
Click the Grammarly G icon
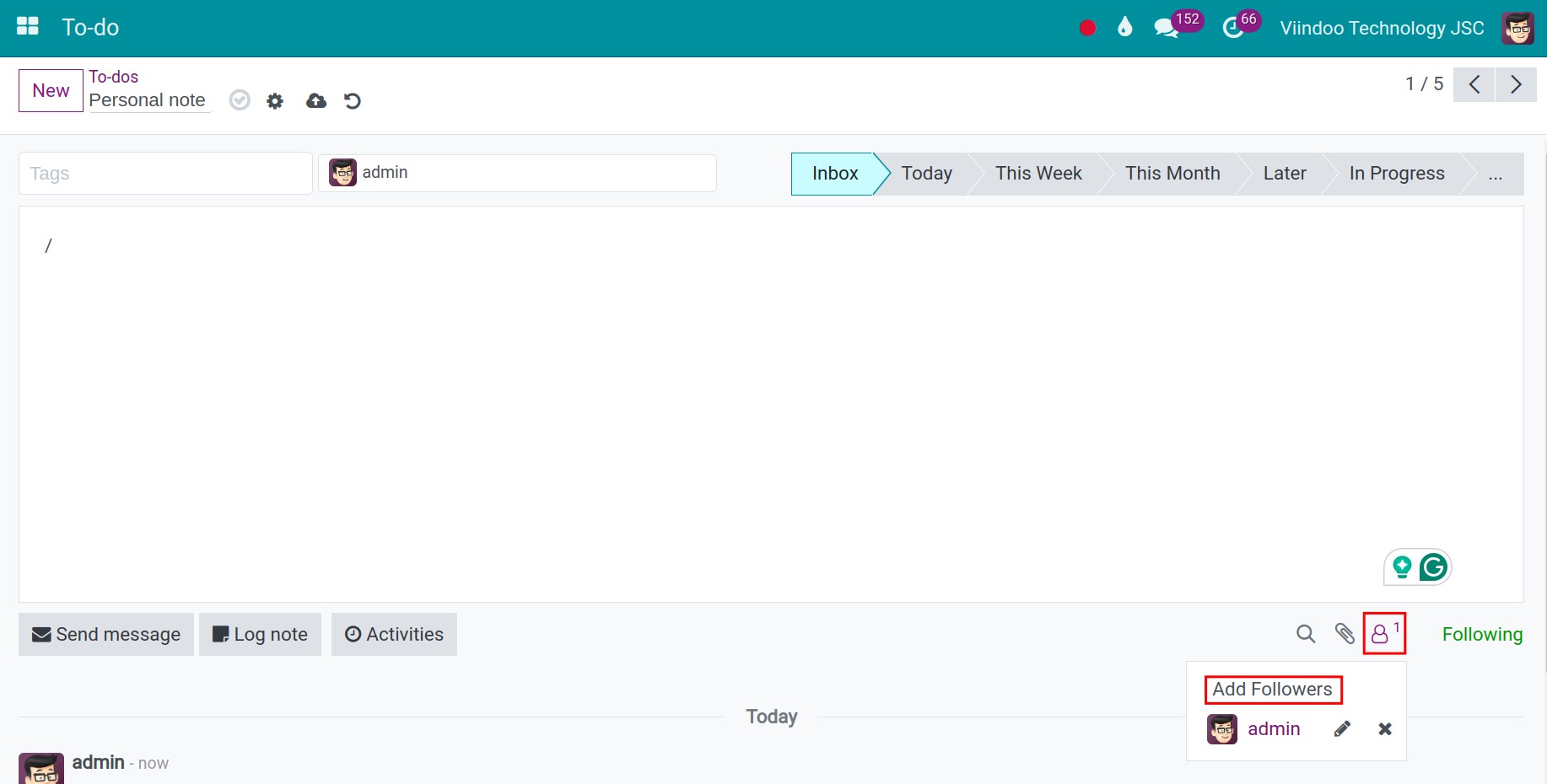tap(1434, 567)
